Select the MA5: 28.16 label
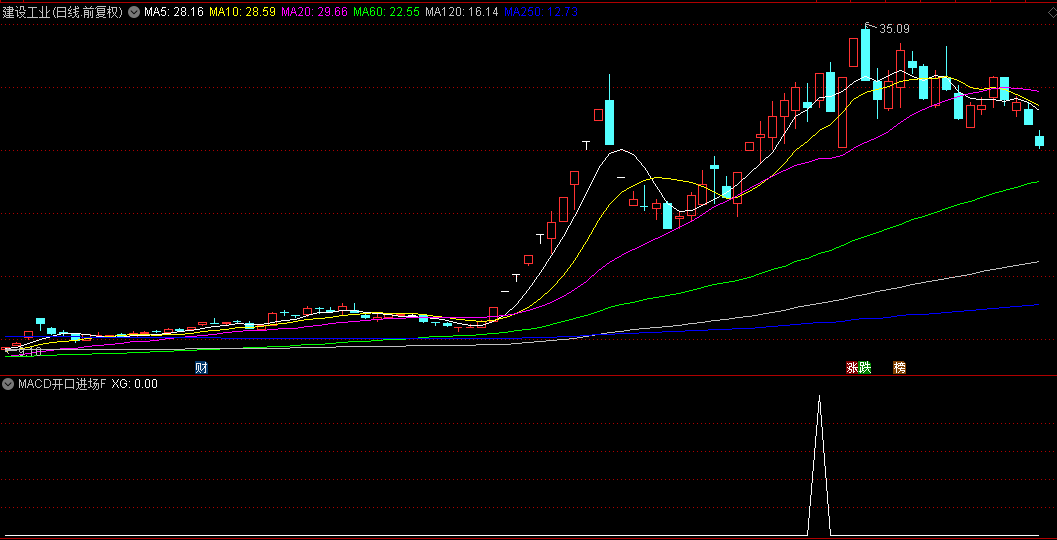 (x=174, y=11)
